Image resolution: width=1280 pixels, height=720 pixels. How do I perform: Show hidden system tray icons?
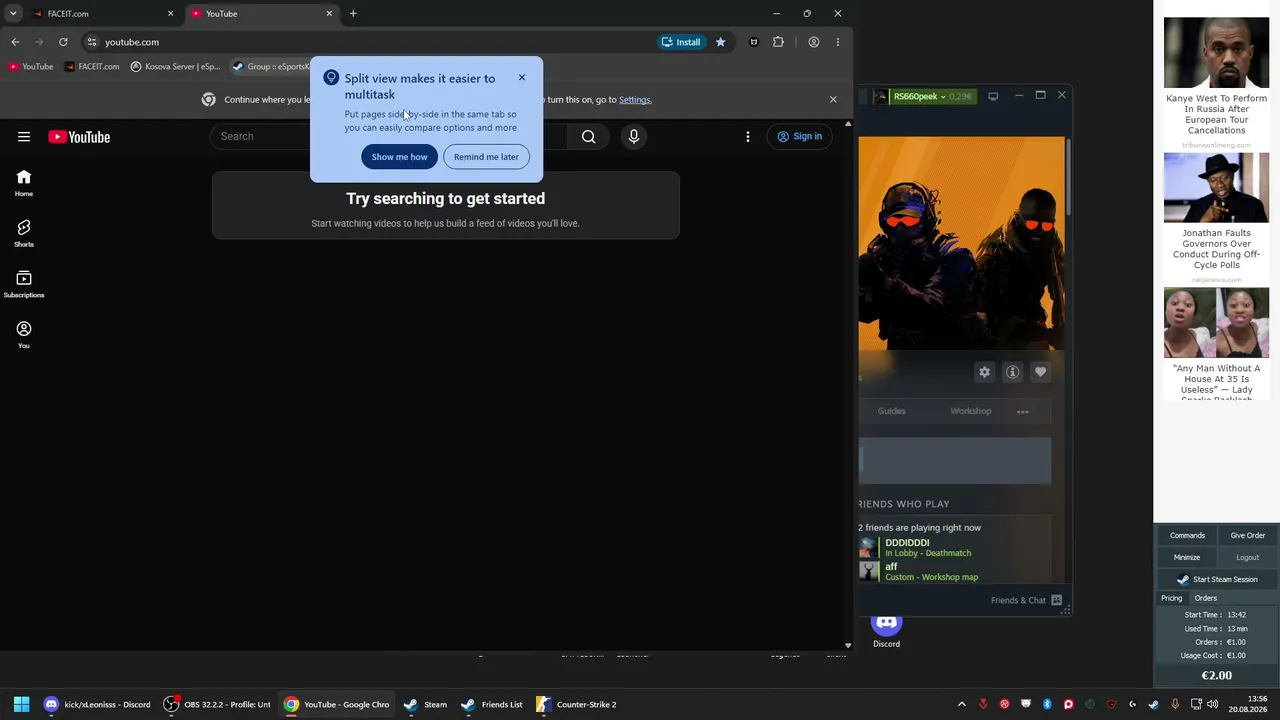pos(962,705)
